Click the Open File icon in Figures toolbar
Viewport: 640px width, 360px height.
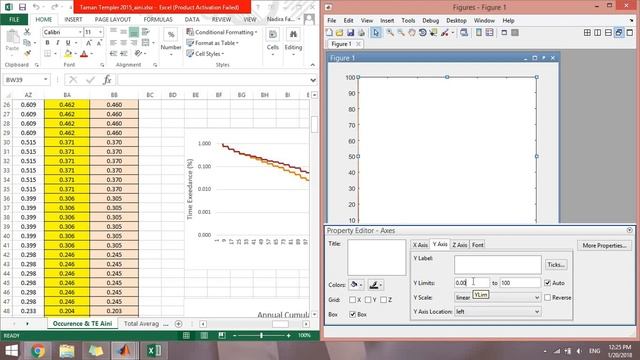point(340,33)
